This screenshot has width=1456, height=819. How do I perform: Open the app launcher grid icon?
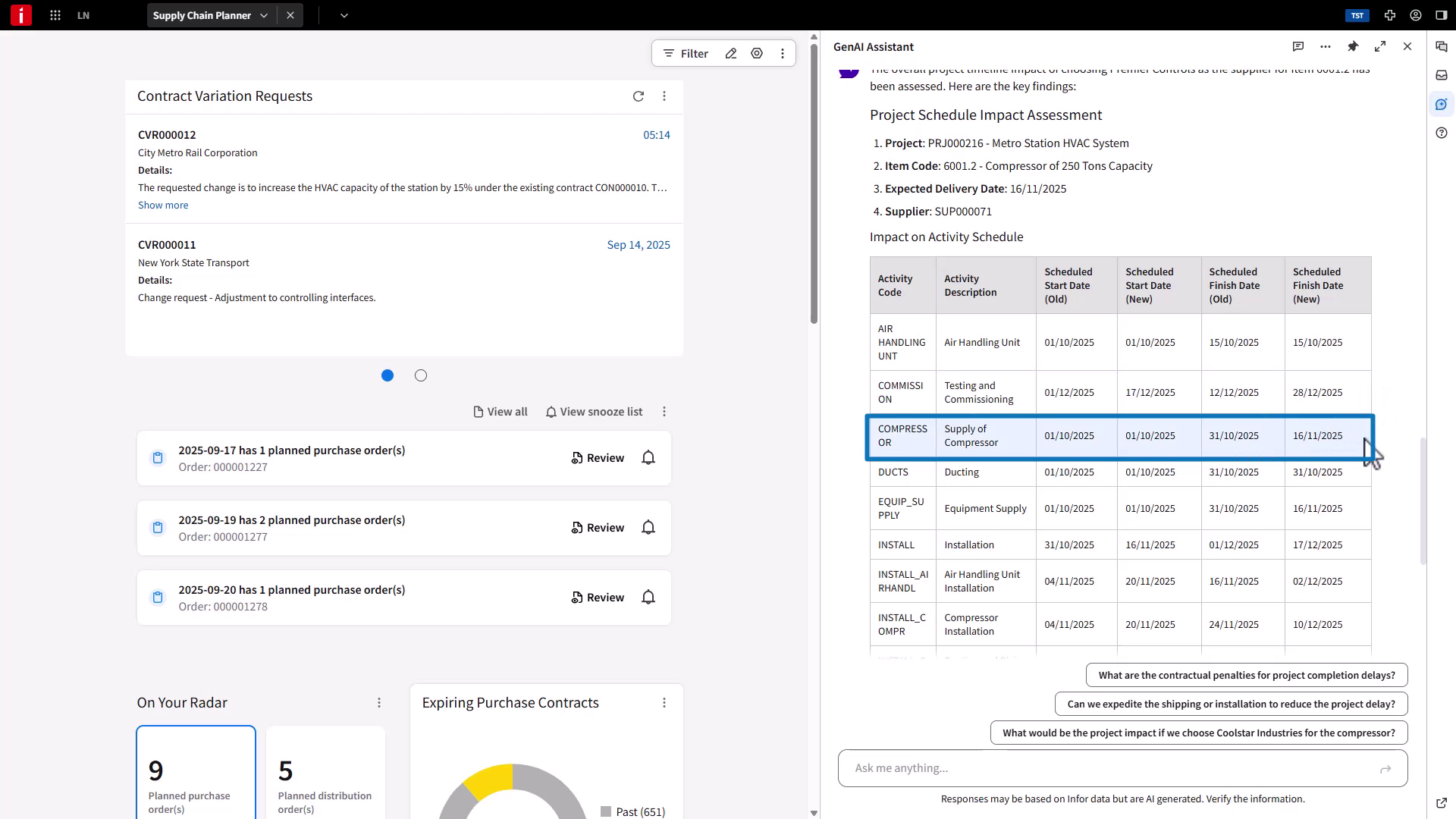(x=55, y=15)
